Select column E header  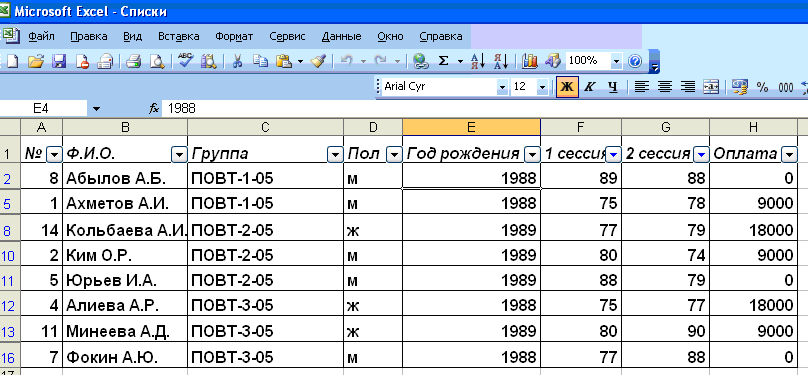pyautogui.click(x=471, y=127)
